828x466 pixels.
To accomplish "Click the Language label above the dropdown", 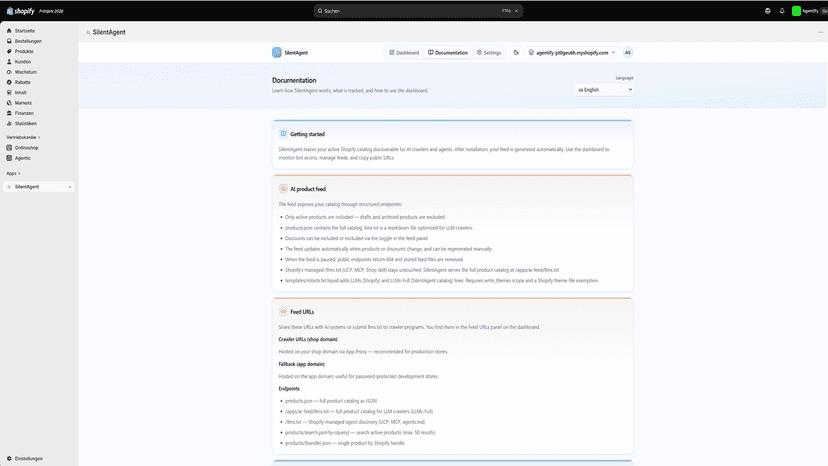I will pyautogui.click(x=624, y=78).
